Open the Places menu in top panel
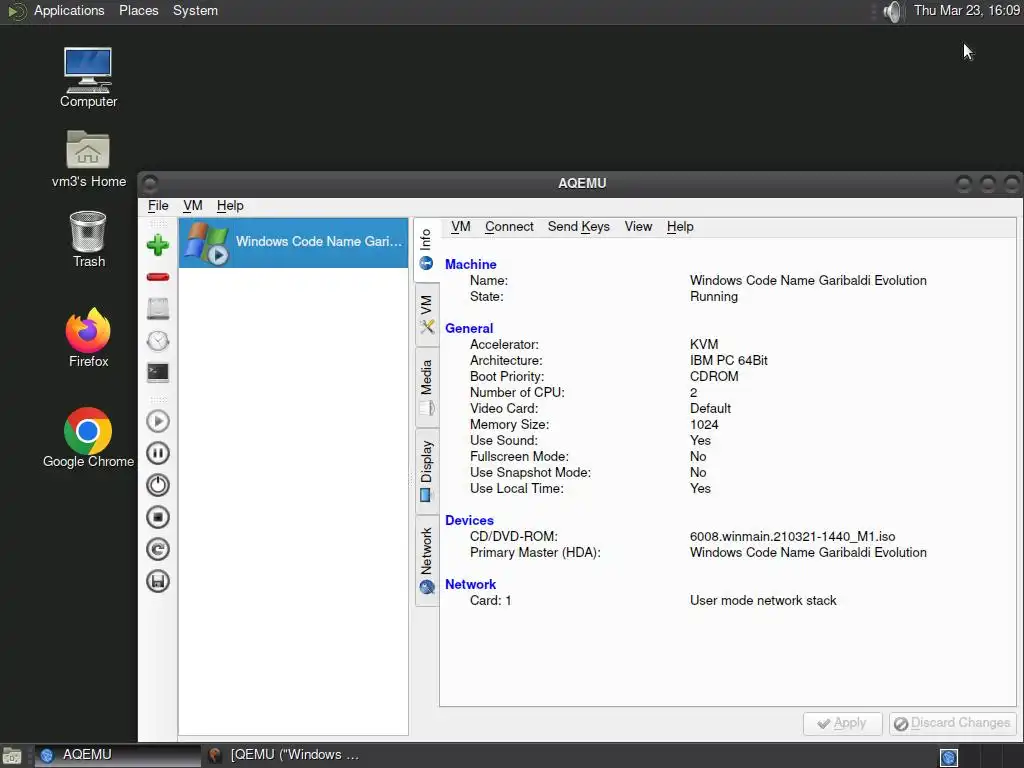The width and height of the screenshot is (1024, 768). [x=138, y=10]
